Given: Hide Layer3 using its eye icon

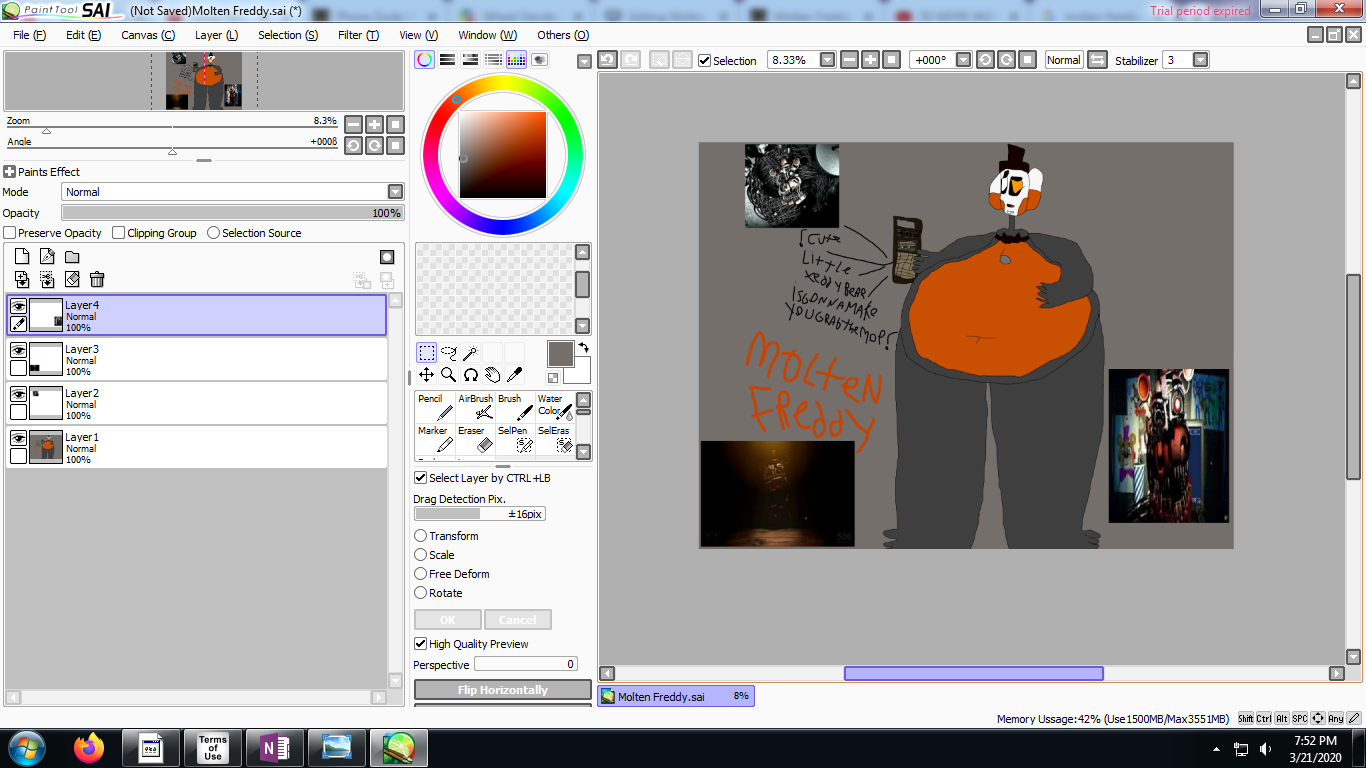Looking at the screenshot, I should click(x=18, y=351).
